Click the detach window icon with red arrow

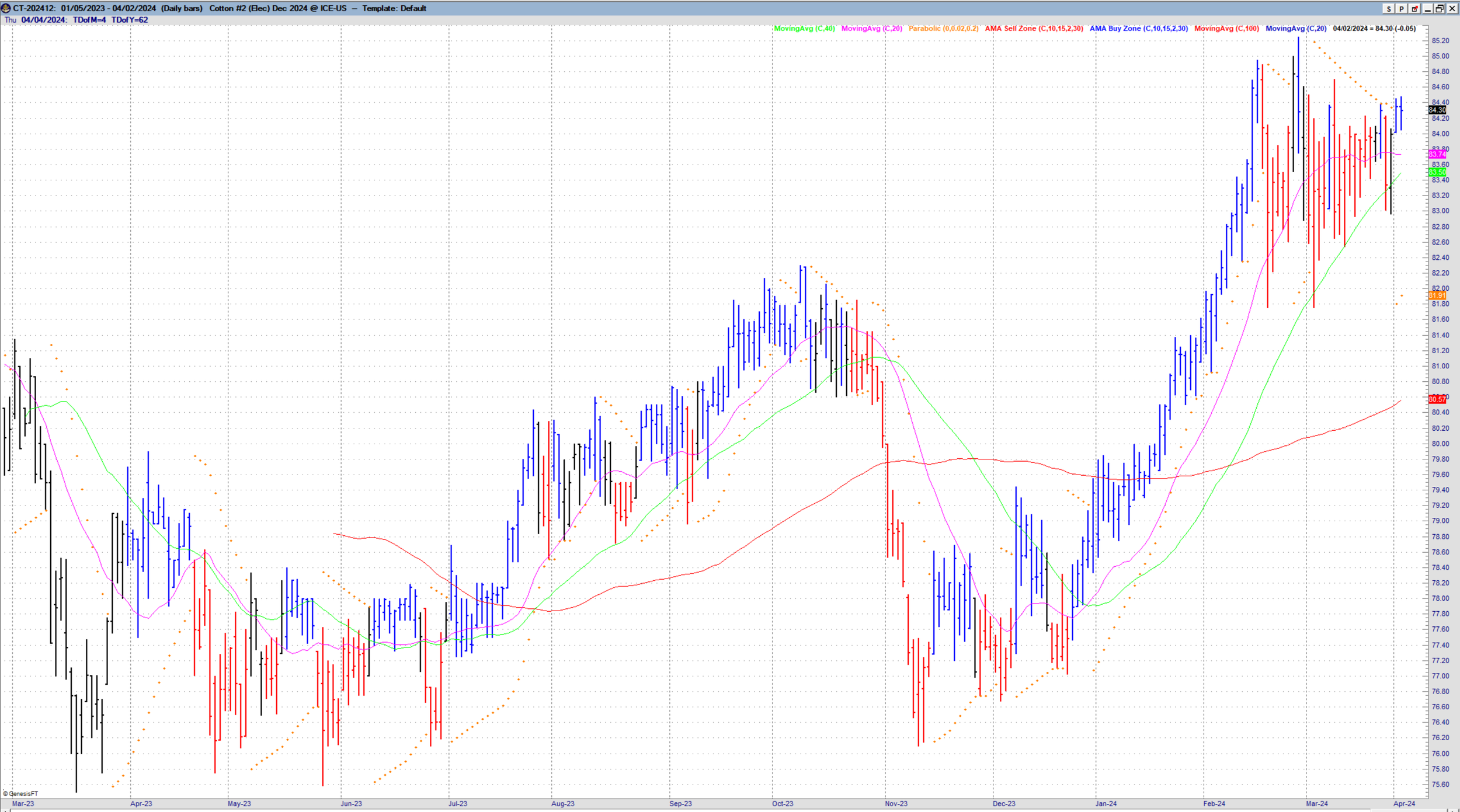coord(1414,8)
